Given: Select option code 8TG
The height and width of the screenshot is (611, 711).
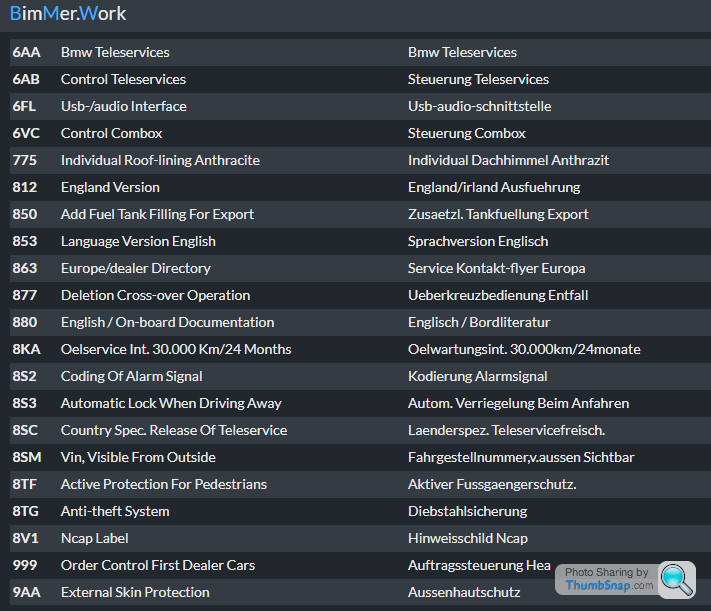Looking at the screenshot, I should point(25,511).
